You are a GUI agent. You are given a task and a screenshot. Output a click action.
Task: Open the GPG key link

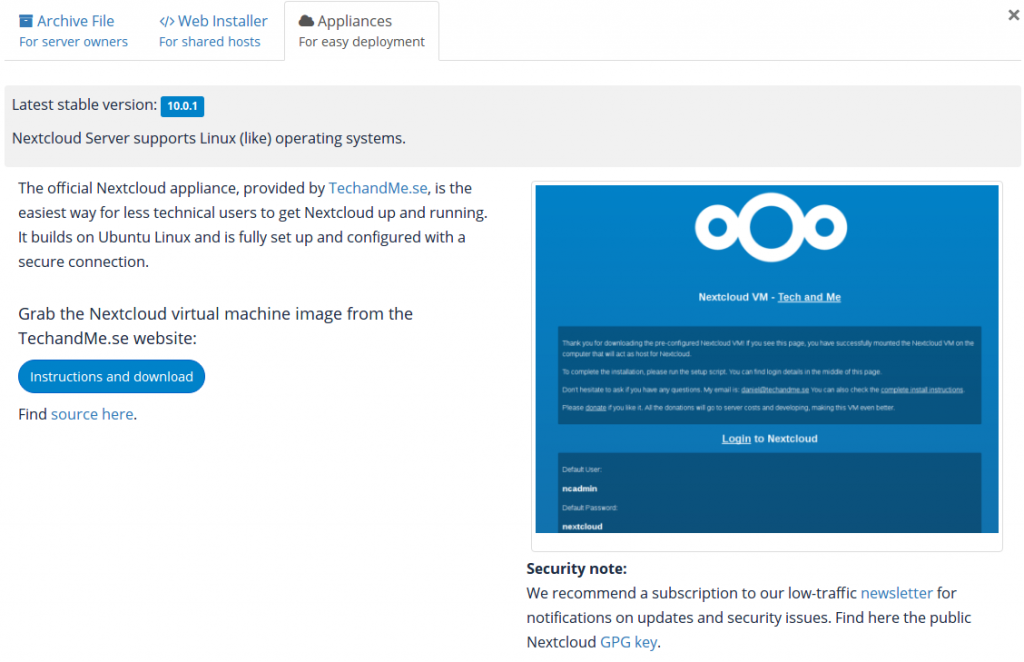tap(628, 642)
